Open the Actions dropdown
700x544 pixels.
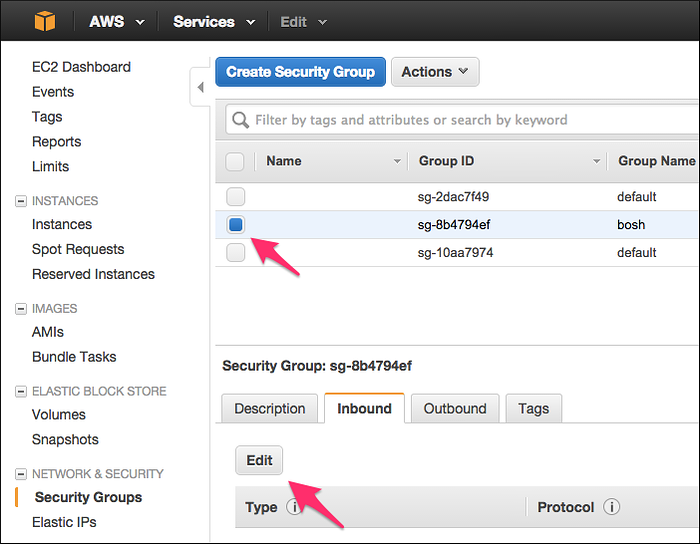(x=435, y=72)
